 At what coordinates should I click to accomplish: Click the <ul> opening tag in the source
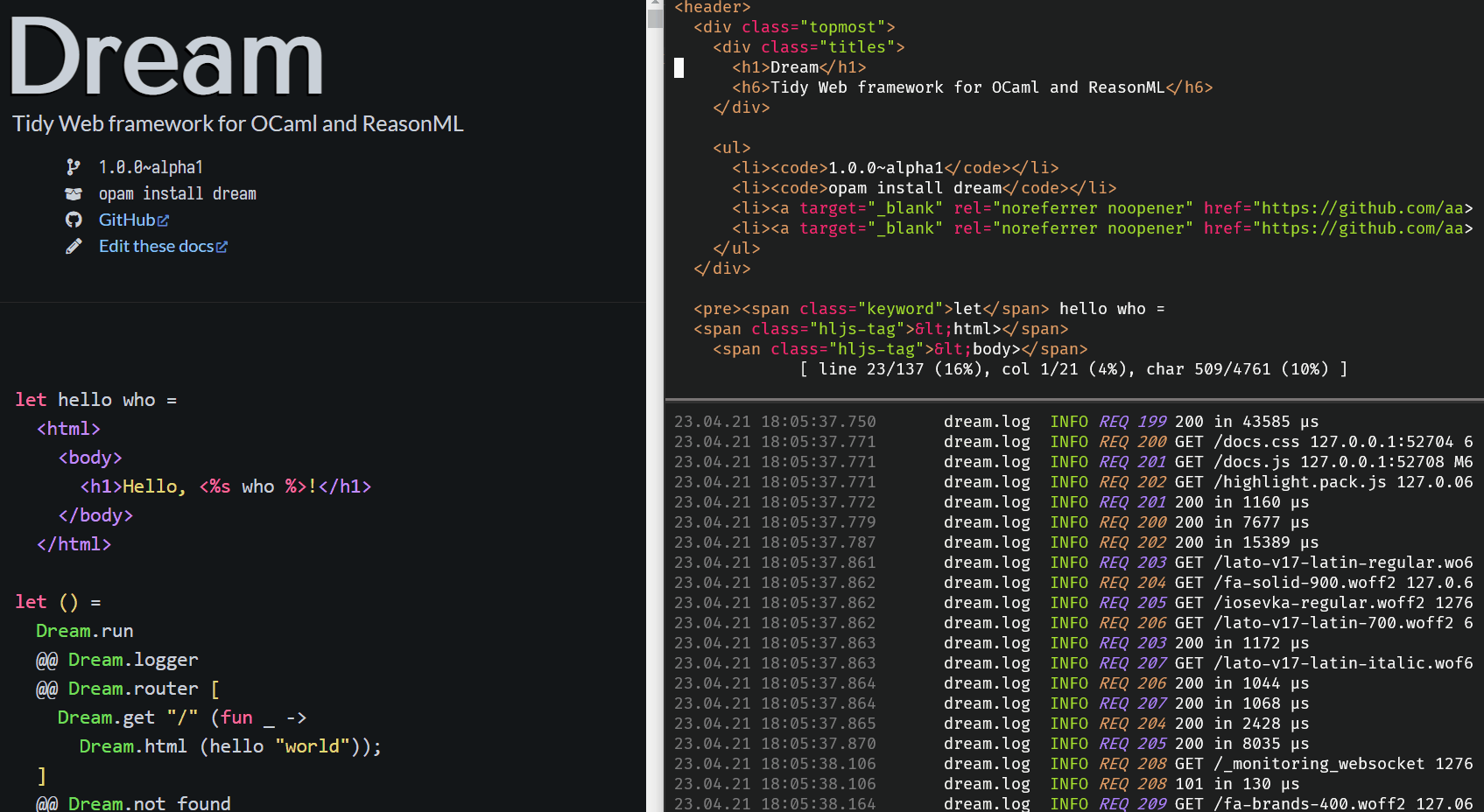732,148
